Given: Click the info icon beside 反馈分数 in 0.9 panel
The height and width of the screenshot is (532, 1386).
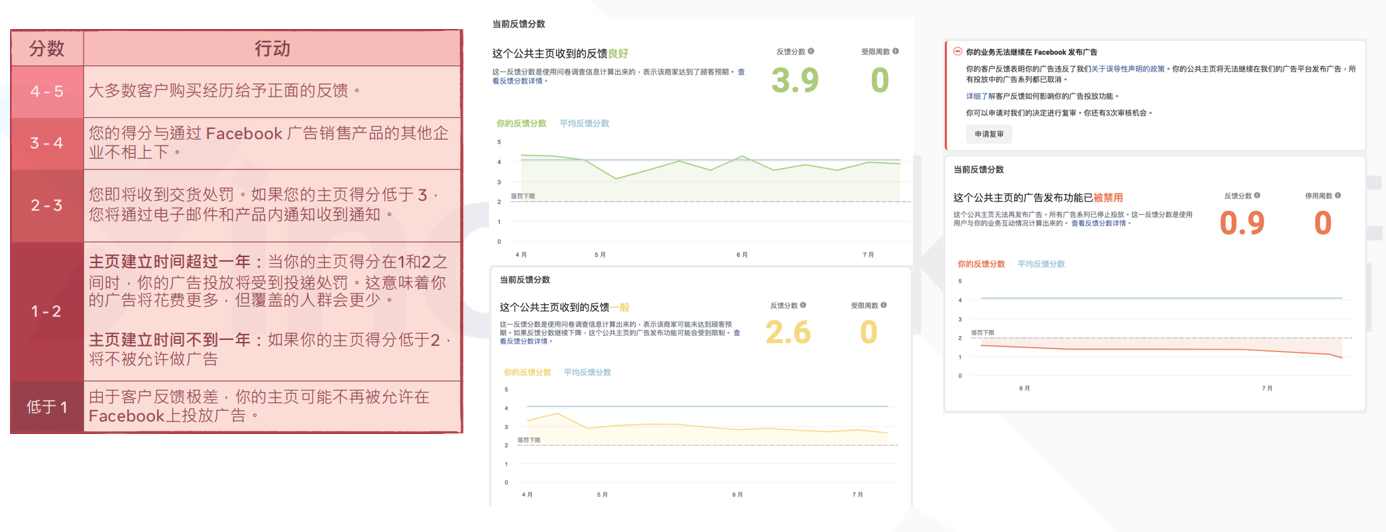Looking at the screenshot, I should coord(1257,196).
